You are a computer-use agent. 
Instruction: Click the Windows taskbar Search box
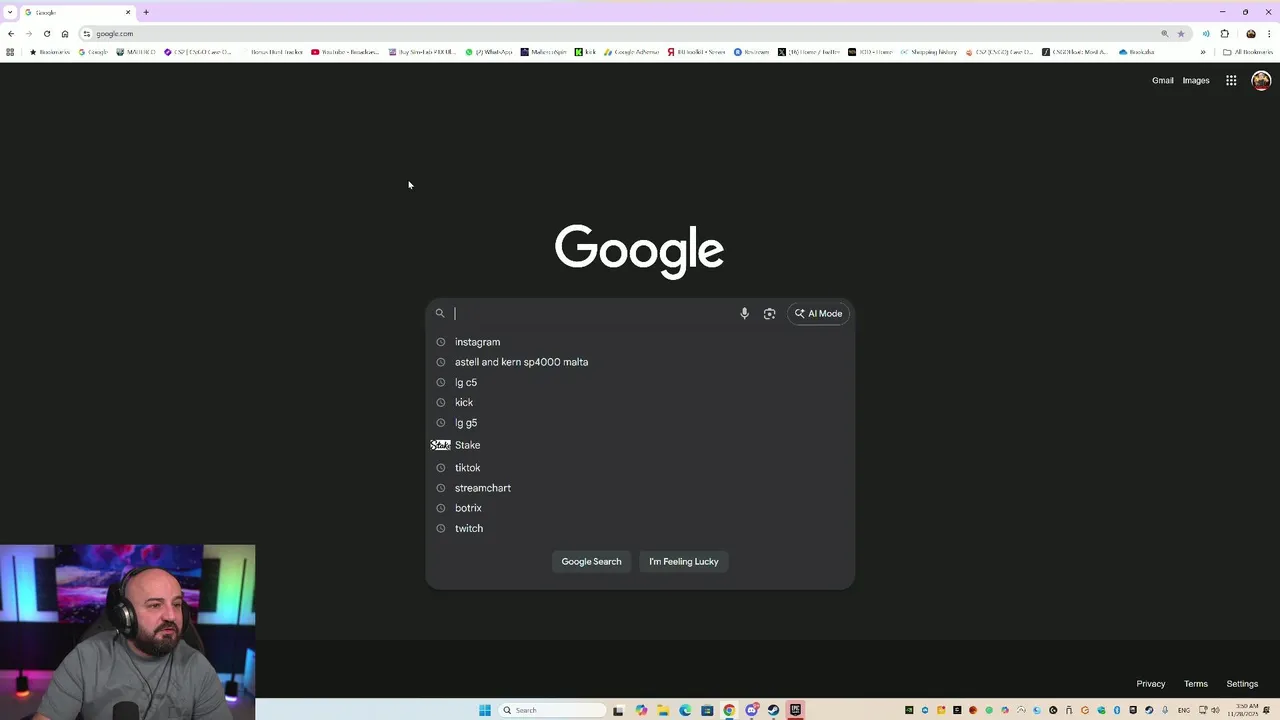tap(553, 710)
